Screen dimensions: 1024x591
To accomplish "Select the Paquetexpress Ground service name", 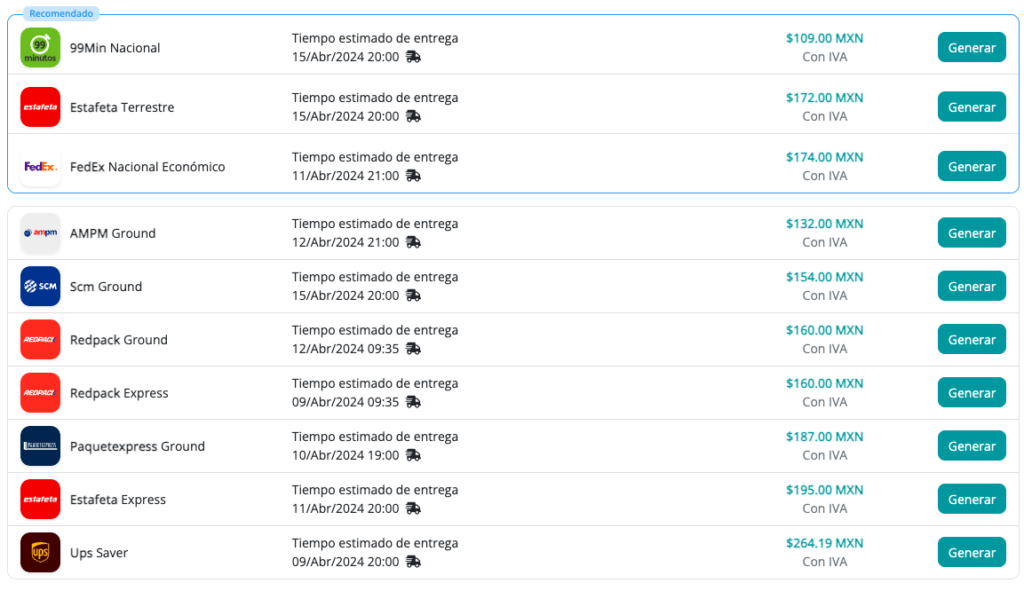I will click(137, 446).
